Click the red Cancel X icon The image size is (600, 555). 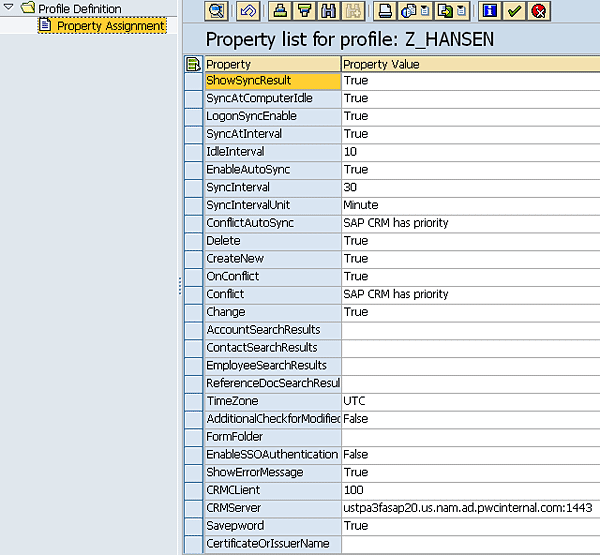[538, 11]
